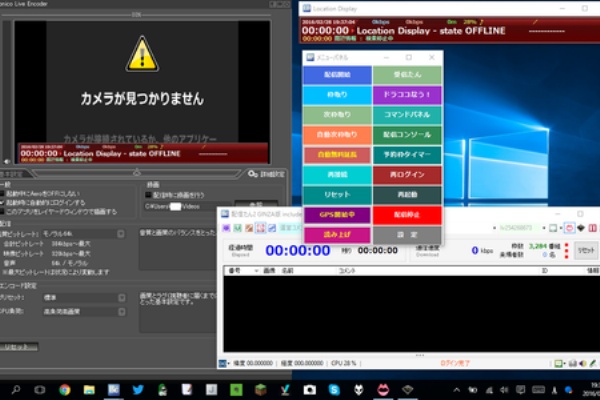
Task: Click the camera icon on the taskbar
Action: [310, 390]
